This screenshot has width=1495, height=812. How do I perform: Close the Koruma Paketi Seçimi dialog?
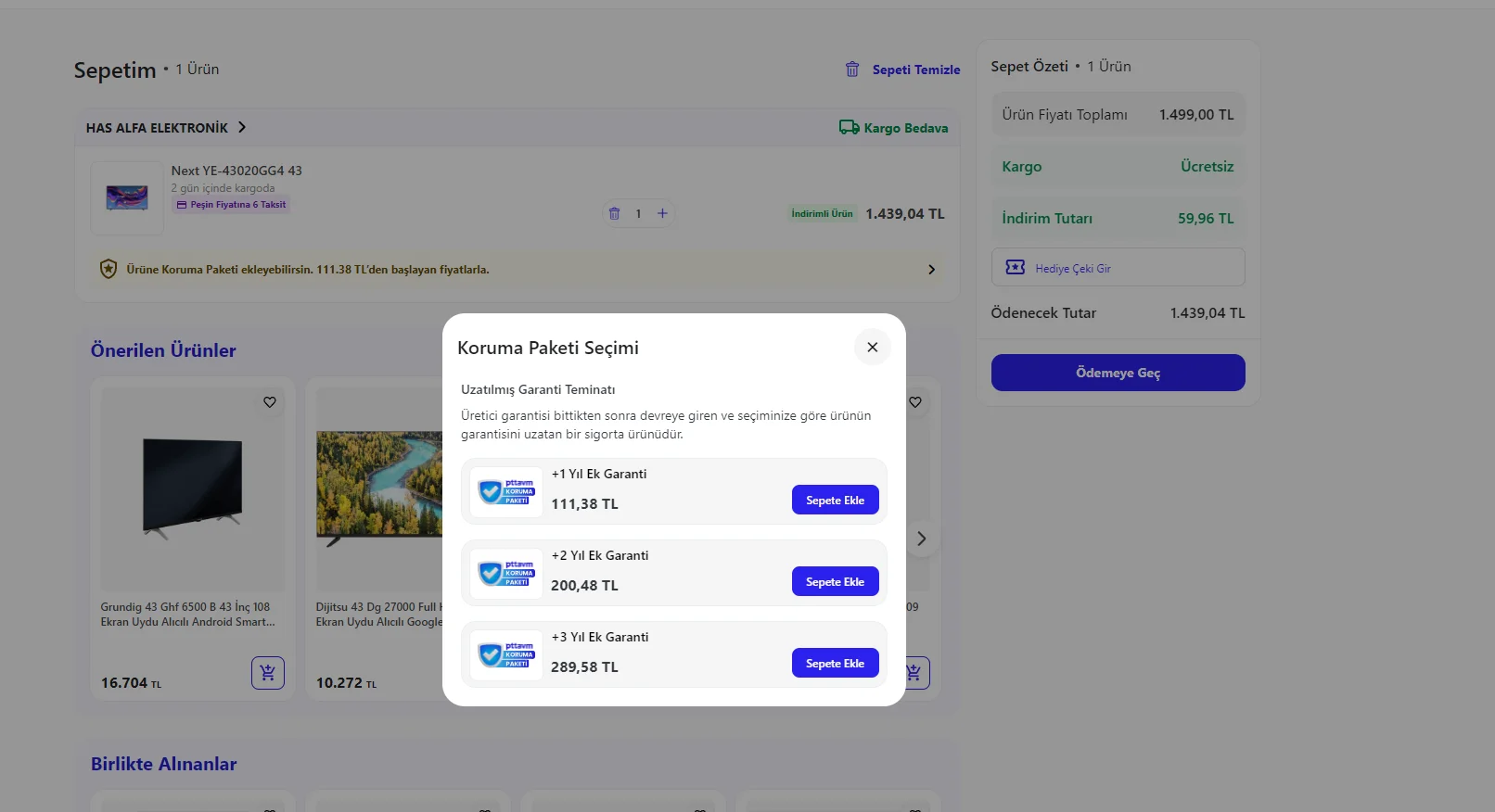(x=872, y=348)
